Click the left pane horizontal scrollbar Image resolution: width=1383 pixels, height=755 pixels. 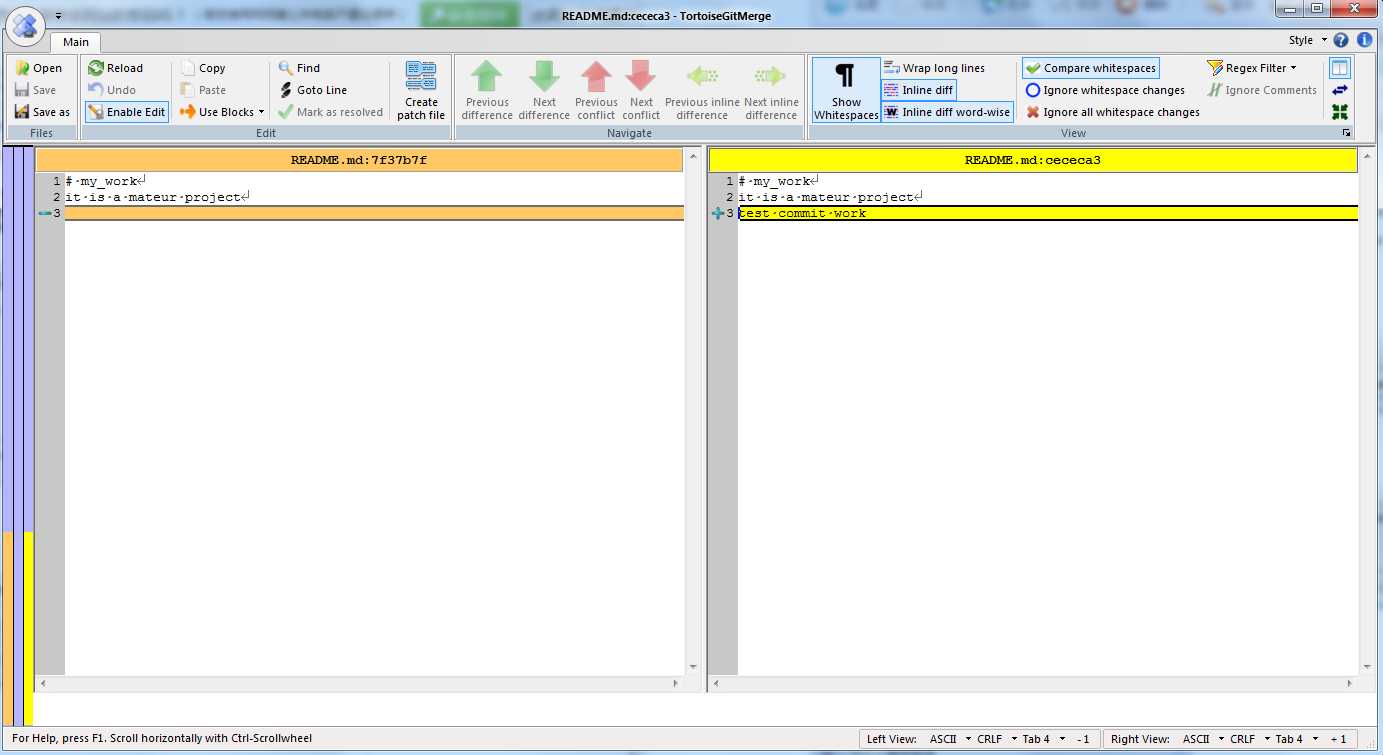(x=359, y=684)
